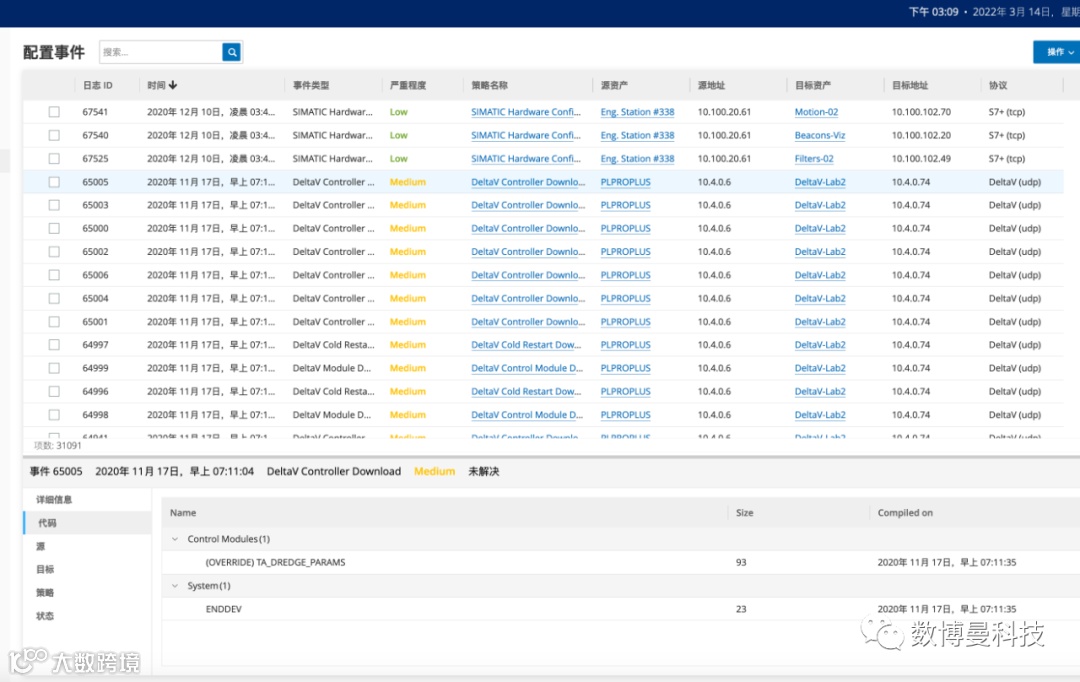
Task: Click log ID 65001 cell
Action: [x=95, y=322]
